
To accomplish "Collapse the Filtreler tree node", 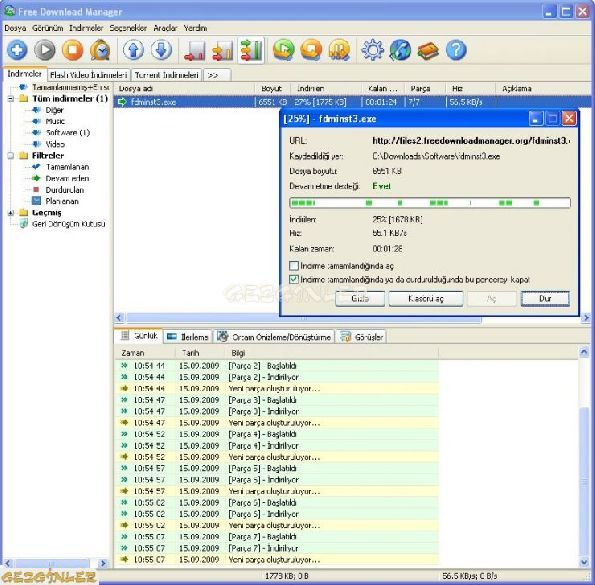I will pyautogui.click(x=11, y=156).
